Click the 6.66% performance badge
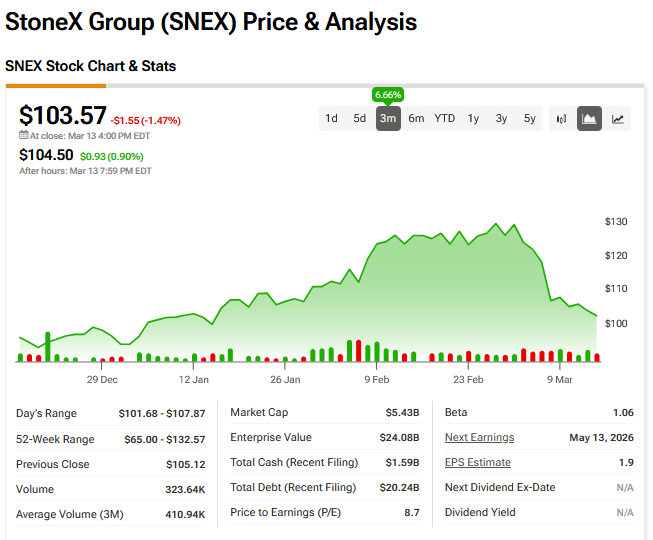 pyautogui.click(x=388, y=95)
